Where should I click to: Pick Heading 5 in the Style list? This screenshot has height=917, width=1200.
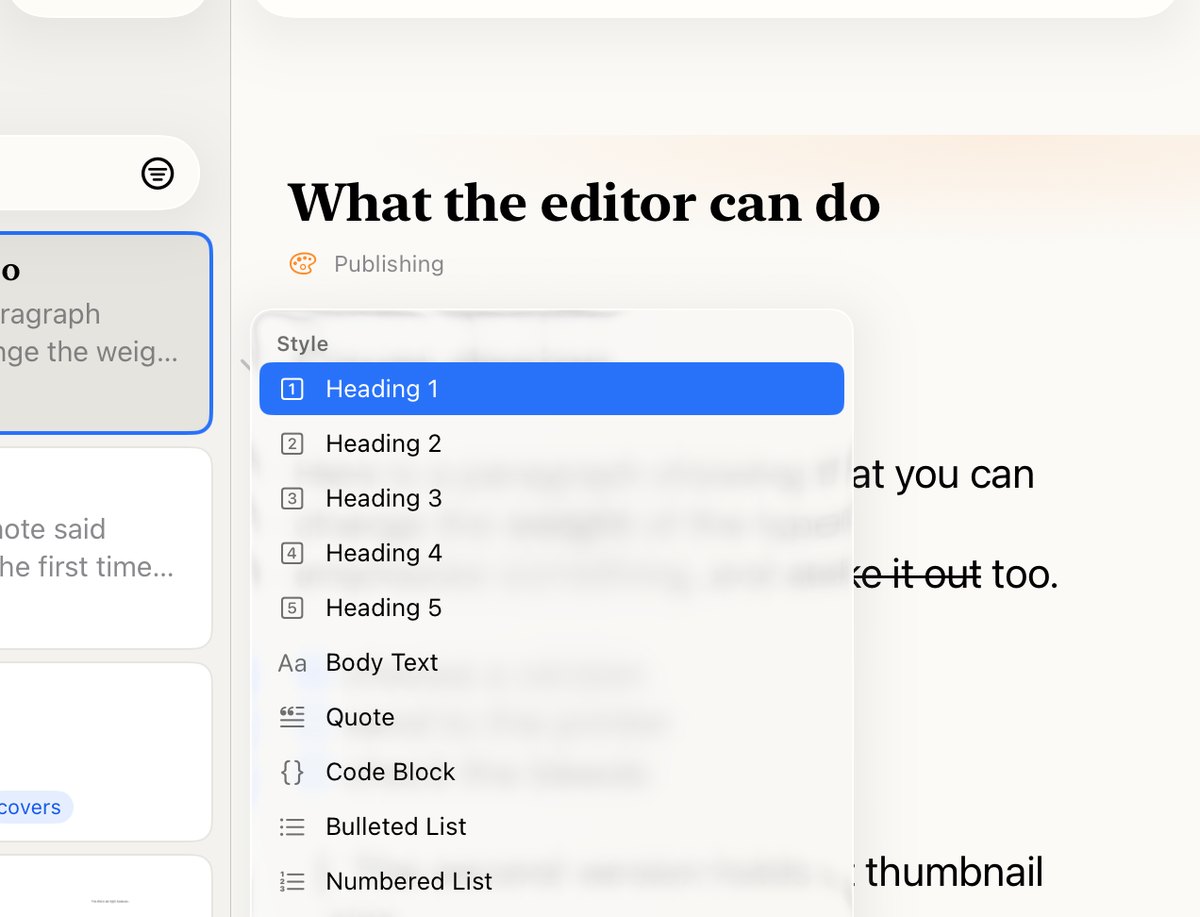pos(552,608)
